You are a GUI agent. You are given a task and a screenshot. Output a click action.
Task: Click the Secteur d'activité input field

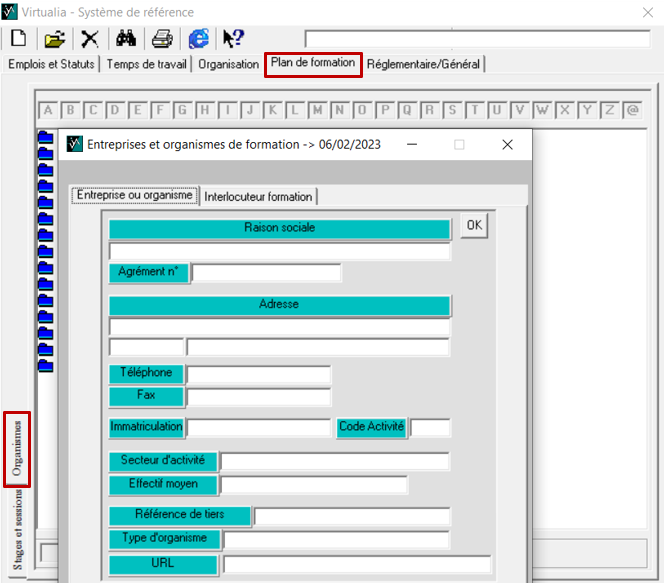coord(334,461)
